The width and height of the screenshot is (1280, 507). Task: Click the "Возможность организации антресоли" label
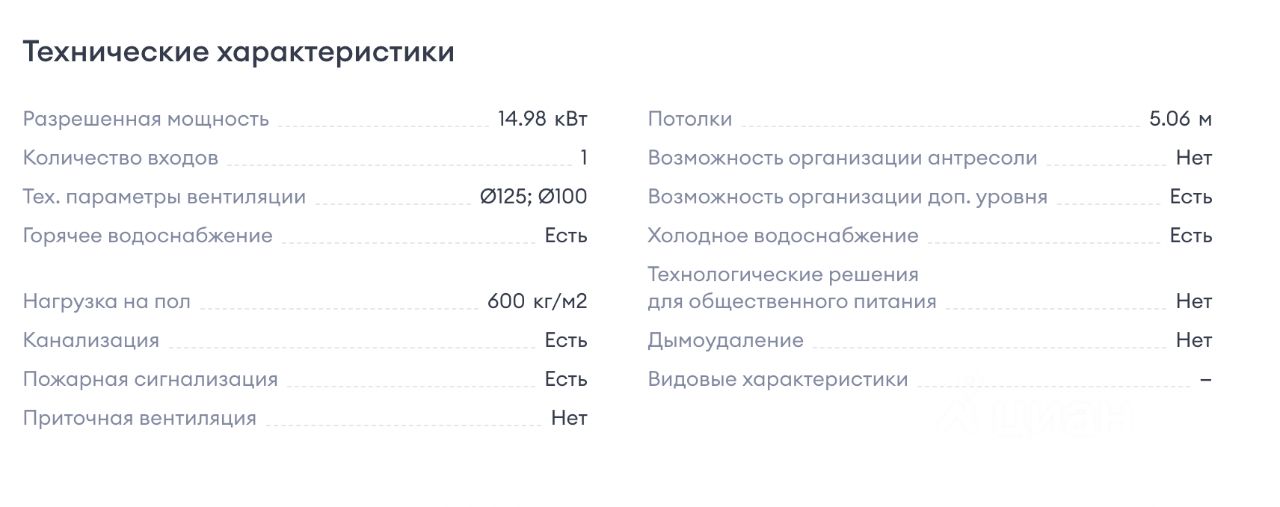pyautogui.click(x=842, y=158)
